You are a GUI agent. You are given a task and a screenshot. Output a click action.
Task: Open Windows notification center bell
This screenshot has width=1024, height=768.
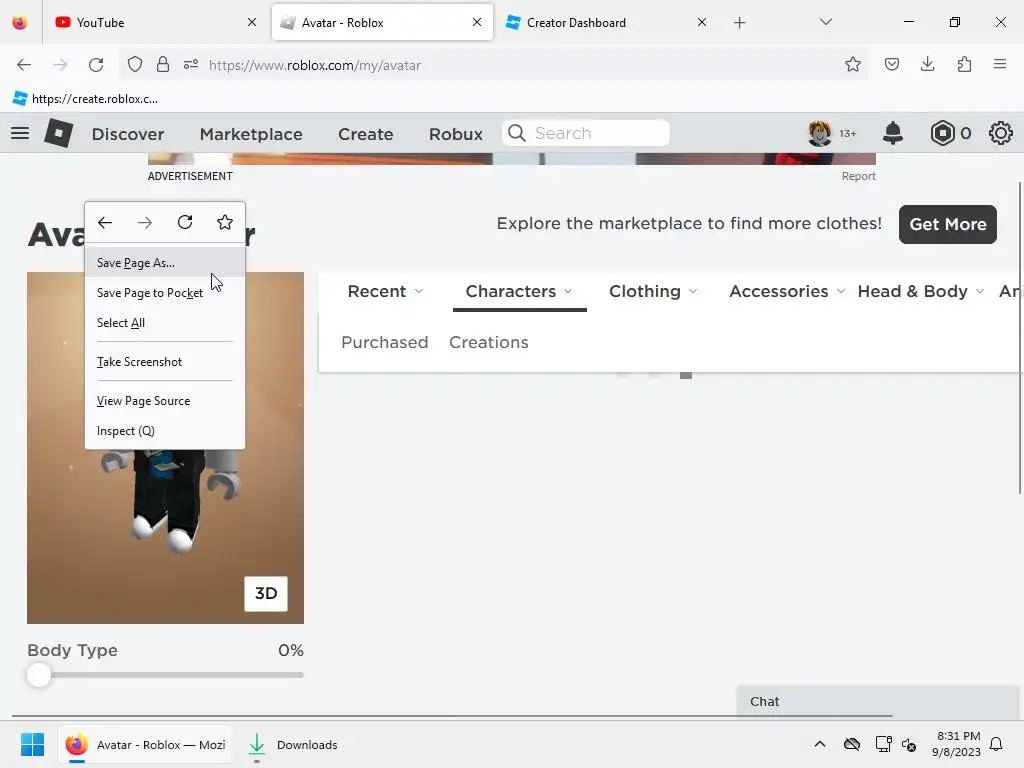pos(996,744)
